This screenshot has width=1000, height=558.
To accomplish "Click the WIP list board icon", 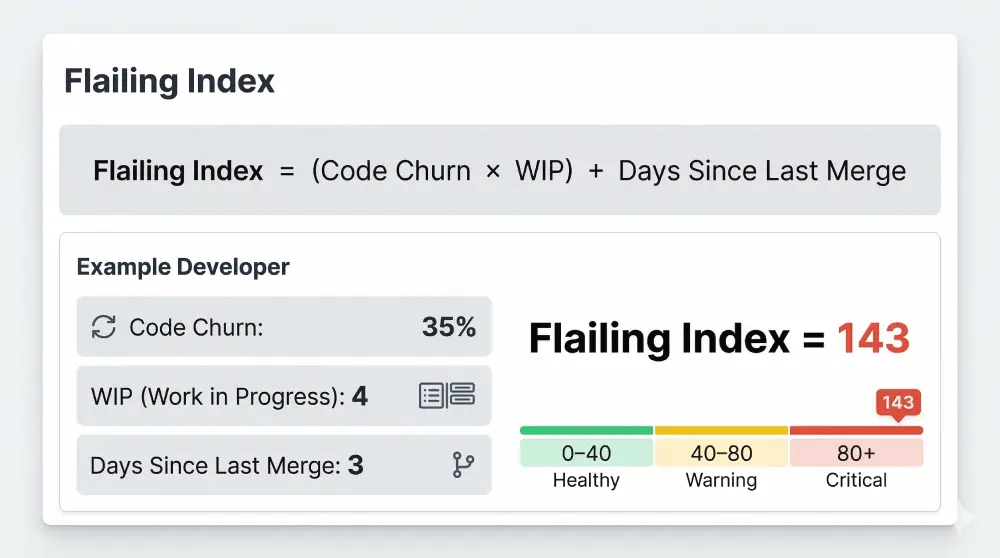I will (x=446, y=395).
